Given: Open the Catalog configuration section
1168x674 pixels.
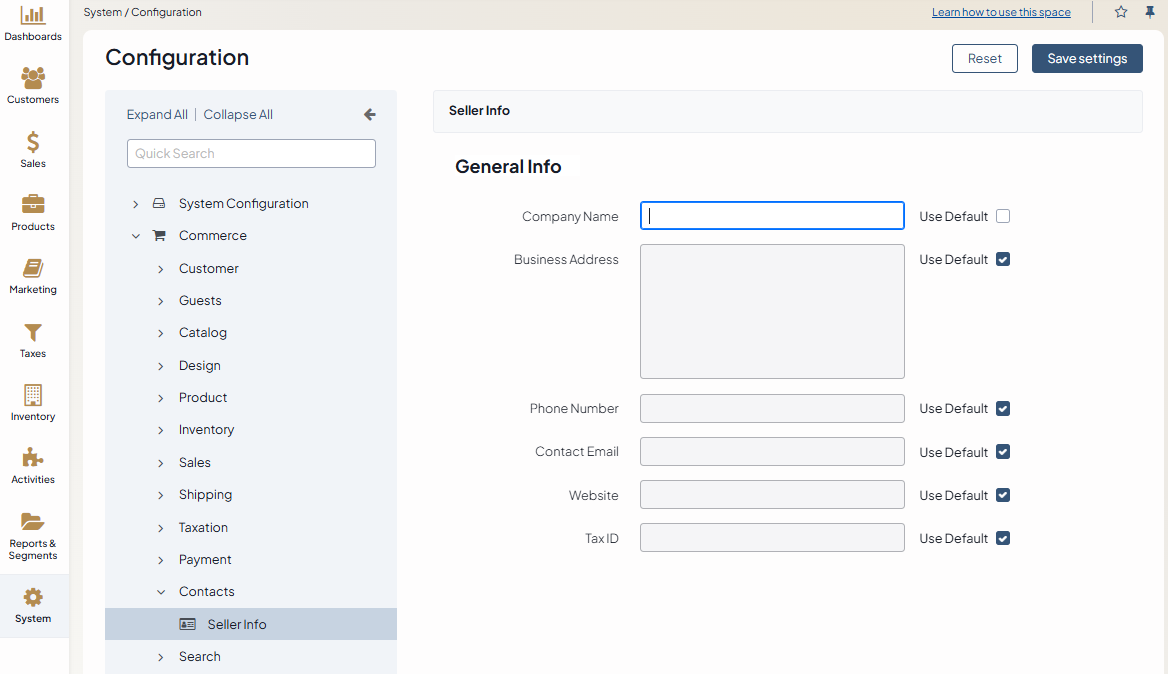Looking at the screenshot, I should pyautogui.click(x=203, y=333).
